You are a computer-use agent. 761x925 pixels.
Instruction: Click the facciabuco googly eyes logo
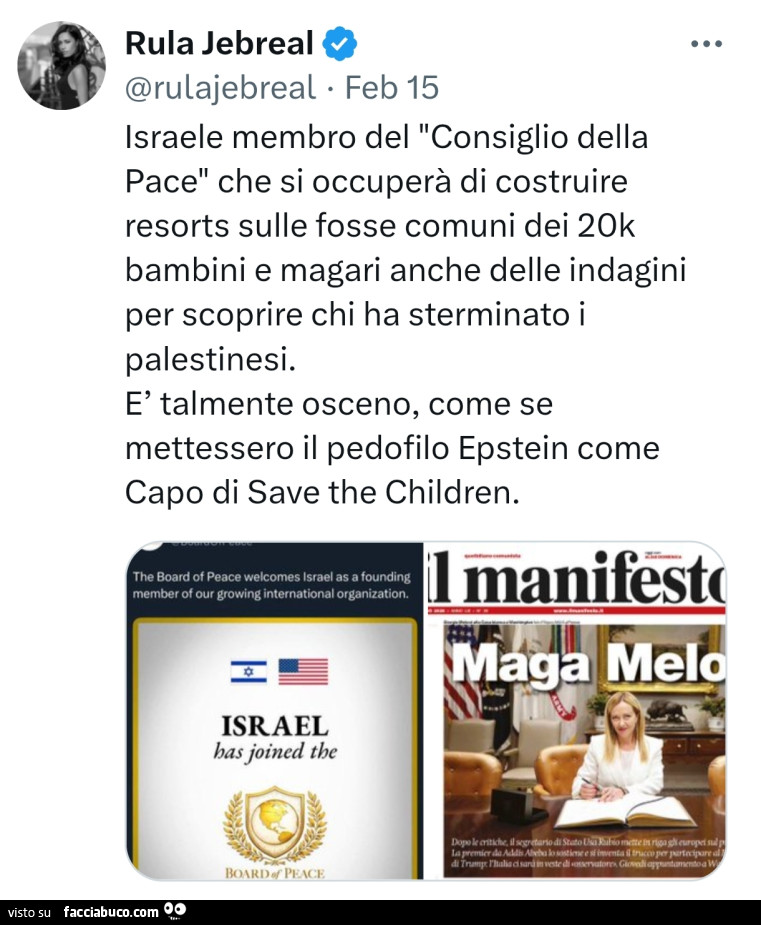(x=175, y=911)
